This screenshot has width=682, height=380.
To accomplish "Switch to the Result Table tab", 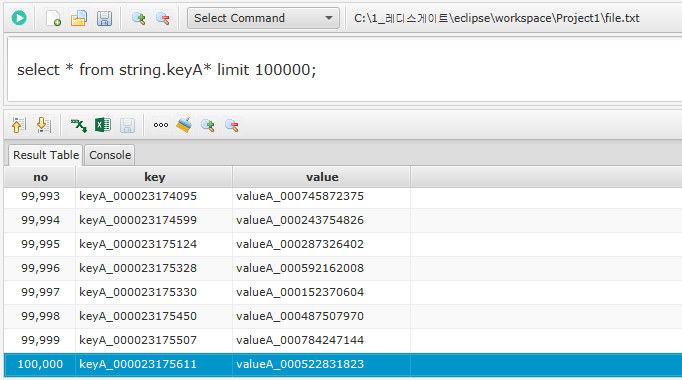I will point(46,155).
